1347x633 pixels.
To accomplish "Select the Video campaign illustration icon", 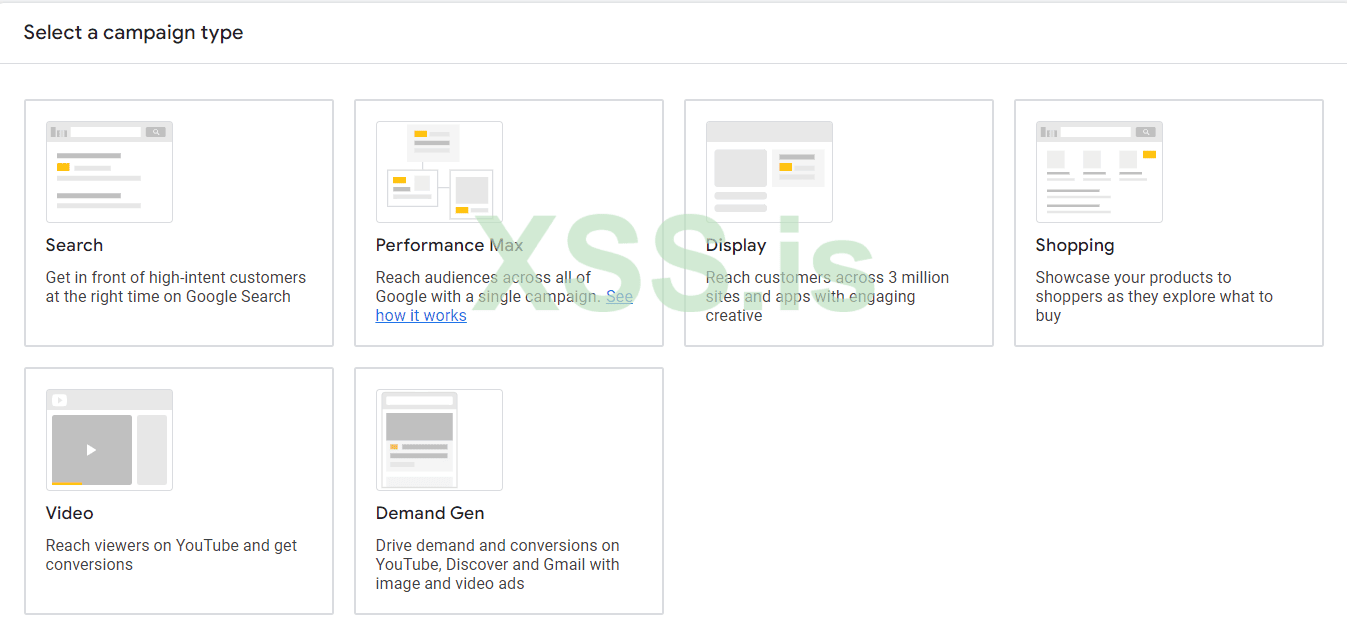I will [109, 440].
